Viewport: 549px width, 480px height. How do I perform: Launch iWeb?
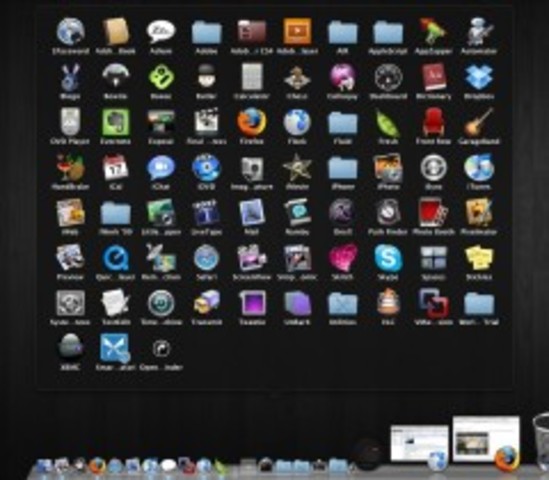(x=70, y=213)
